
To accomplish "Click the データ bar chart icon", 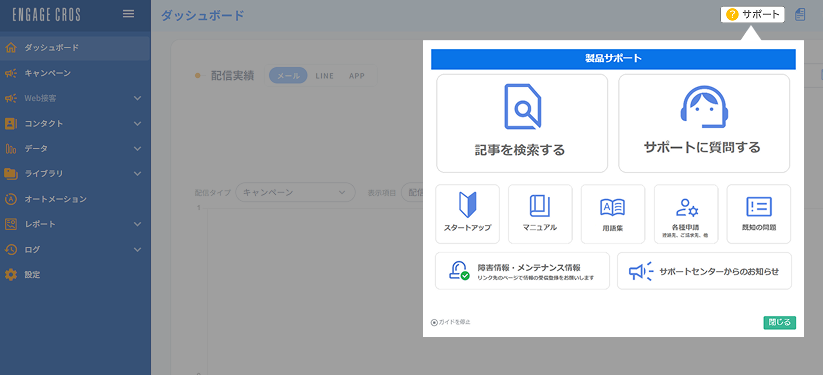I will click(x=10, y=149).
